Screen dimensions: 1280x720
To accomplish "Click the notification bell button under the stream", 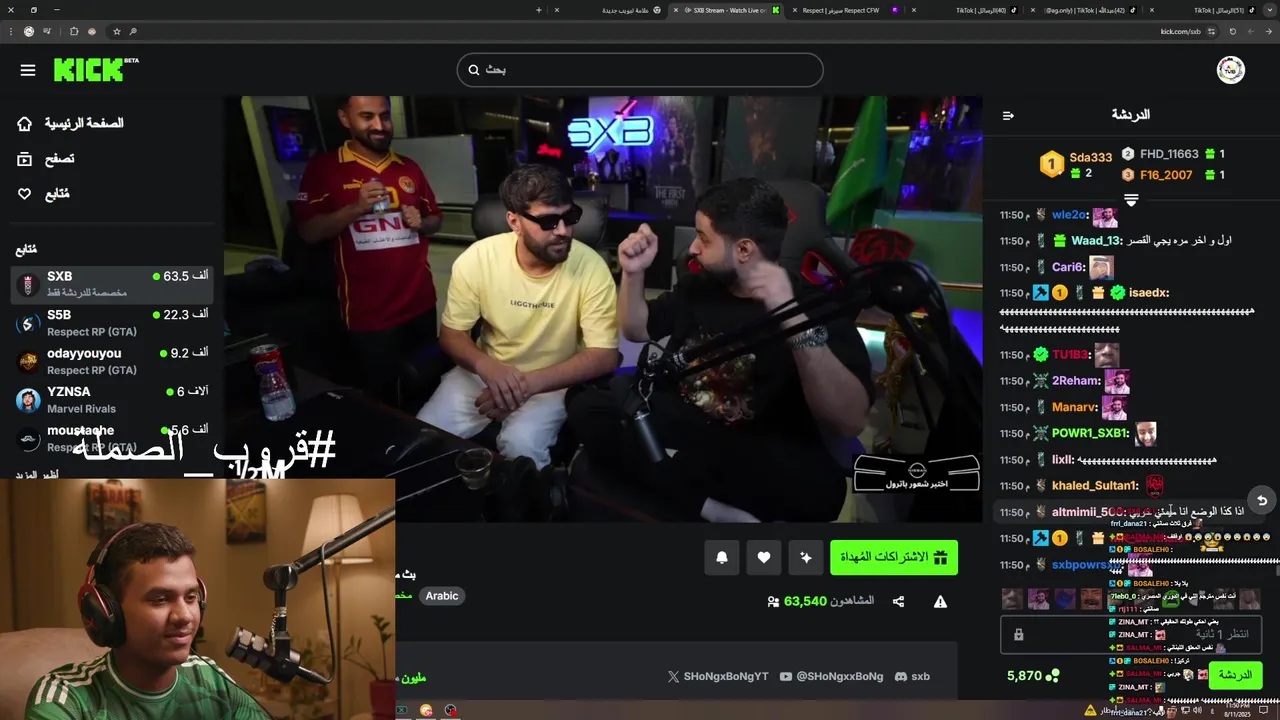I will (722, 558).
